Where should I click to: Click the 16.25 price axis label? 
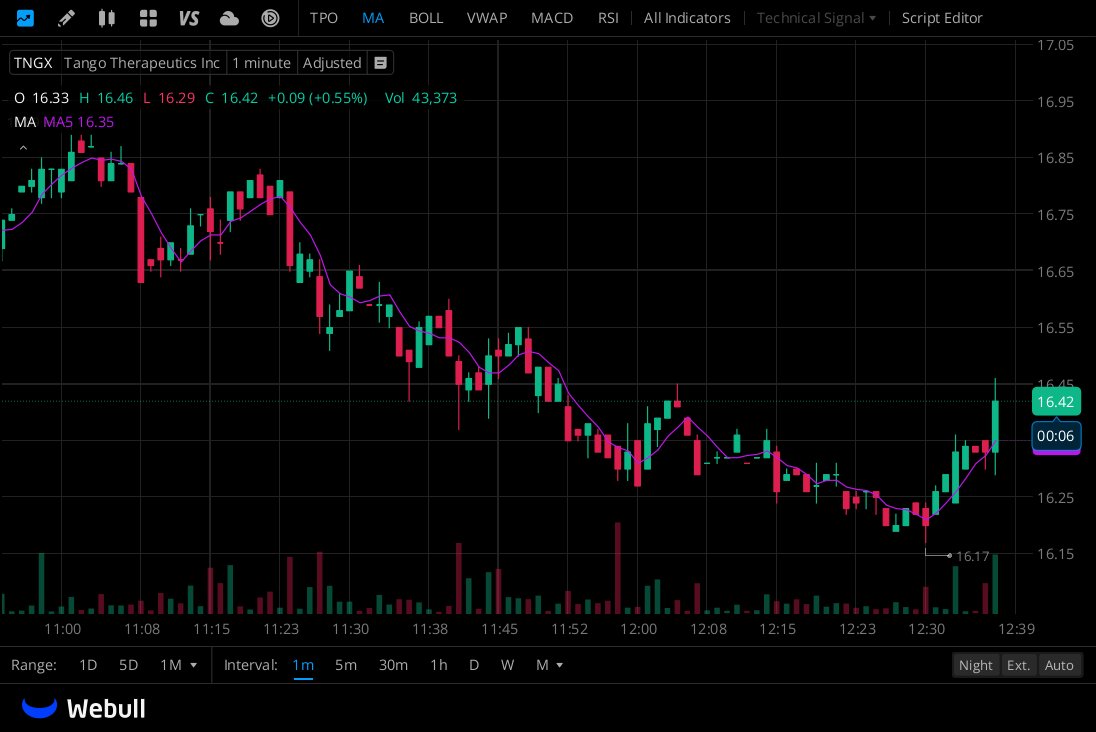point(1055,498)
